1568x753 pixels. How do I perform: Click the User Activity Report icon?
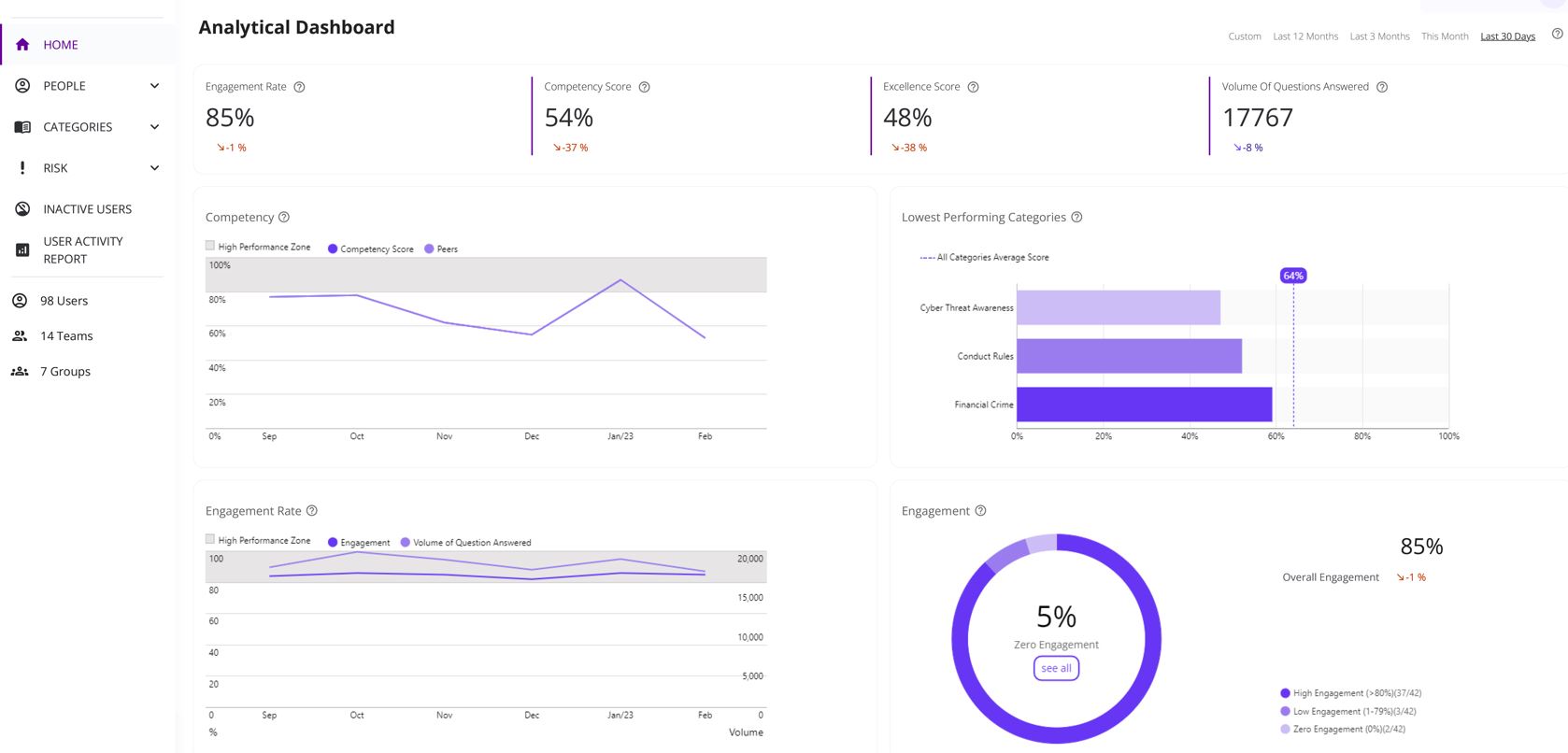[22, 250]
